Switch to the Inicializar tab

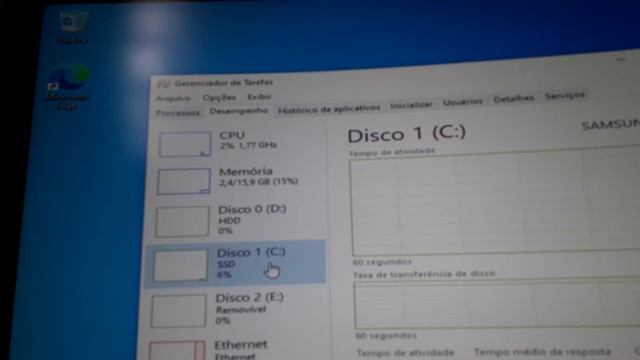(411, 105)
